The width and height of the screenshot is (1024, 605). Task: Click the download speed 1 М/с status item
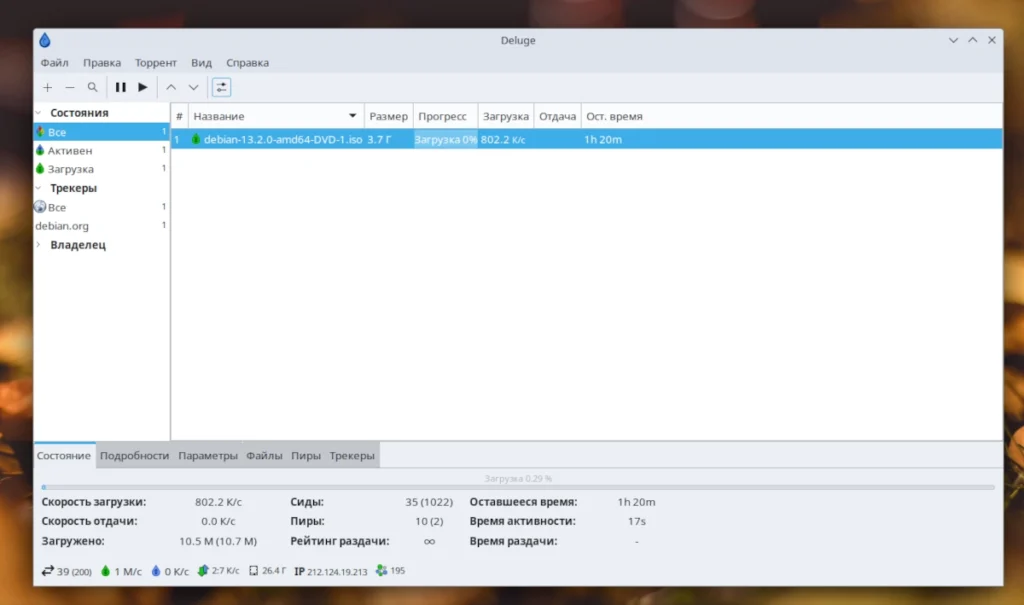pyautogui.click(x=121, y=571)
